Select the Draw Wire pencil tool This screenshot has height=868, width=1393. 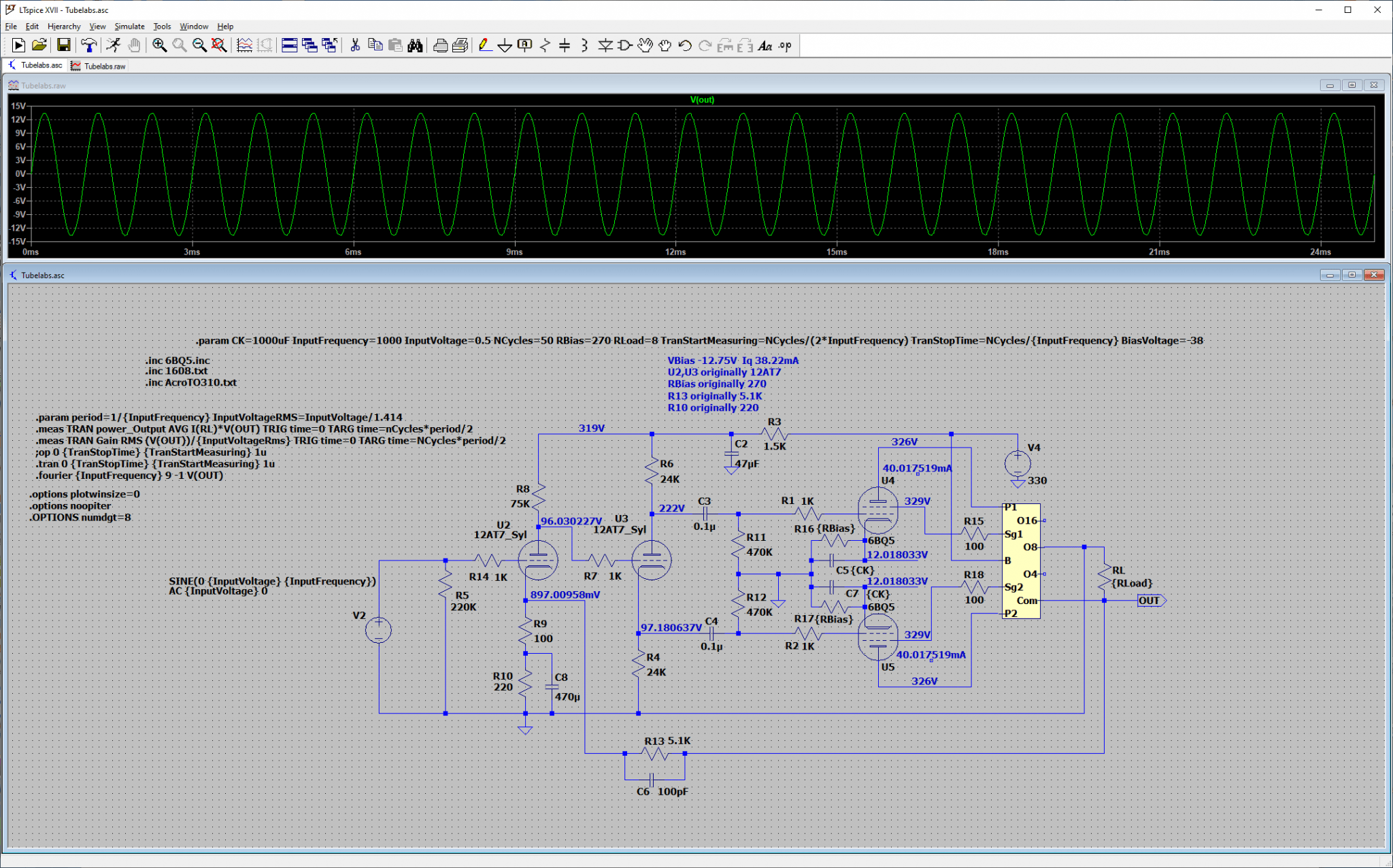[x=484, y=46]
